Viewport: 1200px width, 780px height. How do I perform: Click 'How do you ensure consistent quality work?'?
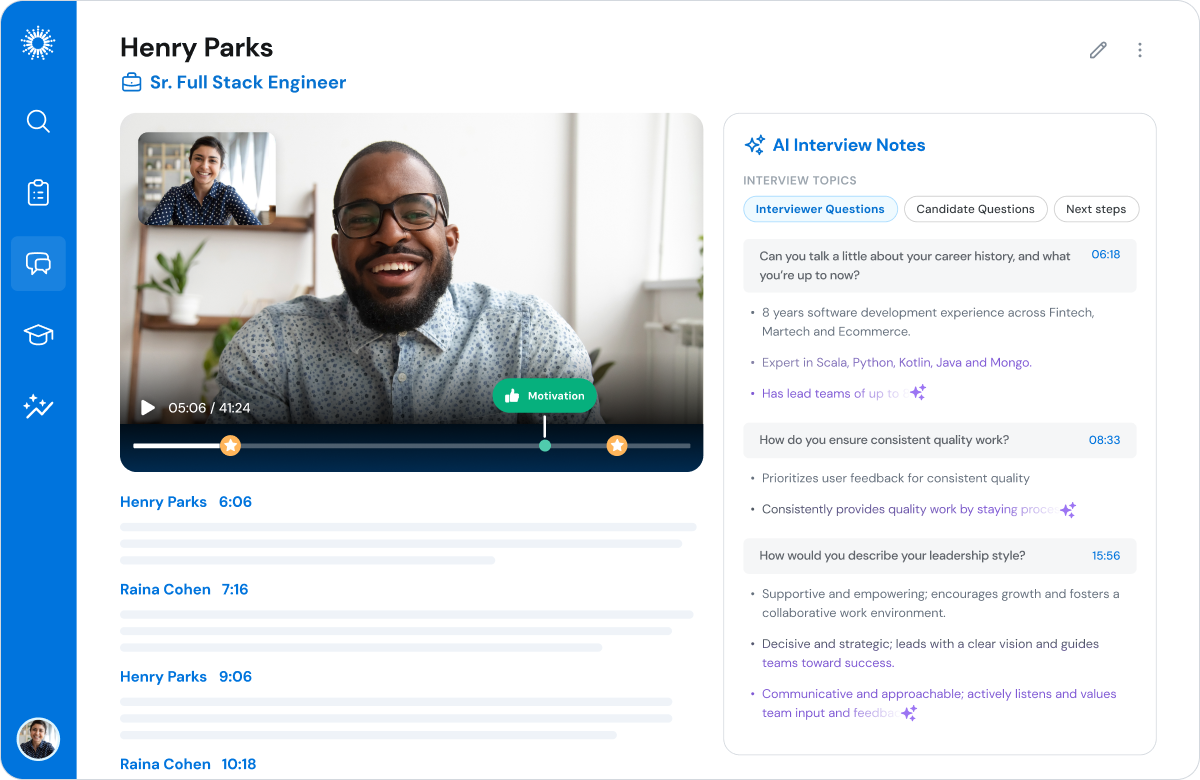click(x=884, y=440)
